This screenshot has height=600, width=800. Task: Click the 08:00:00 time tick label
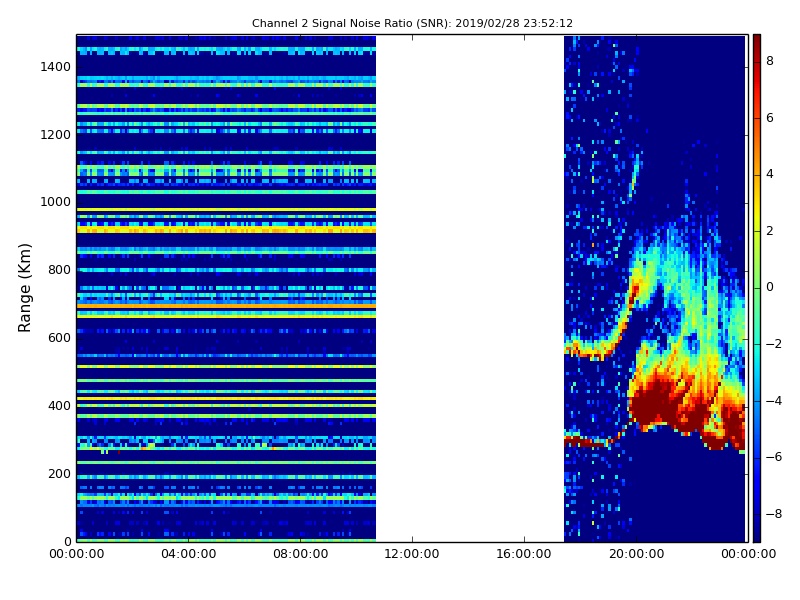(x=301, y=554)
